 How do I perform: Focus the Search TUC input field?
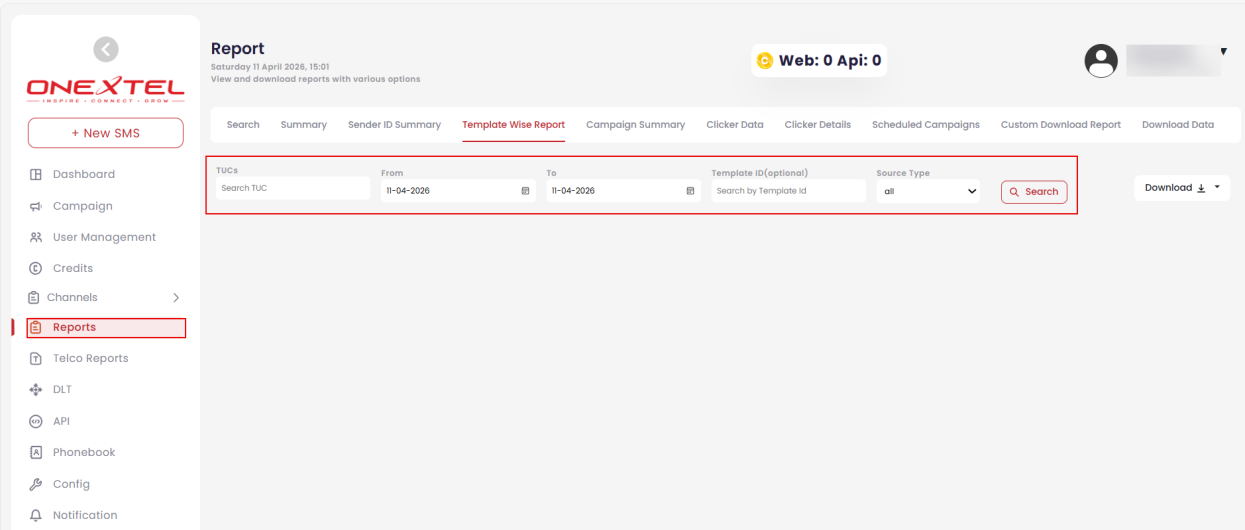tap(293, 188)
